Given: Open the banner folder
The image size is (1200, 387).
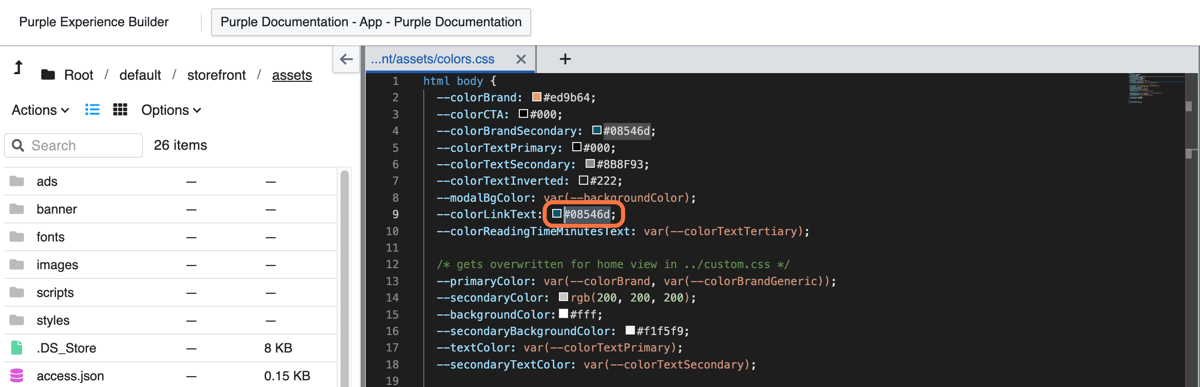Looking at the screenshot, I should coord(57,209).
